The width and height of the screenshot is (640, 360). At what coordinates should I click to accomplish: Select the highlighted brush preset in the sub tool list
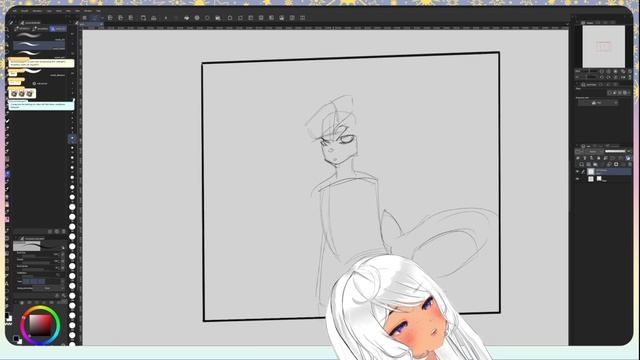(x=39, y=45)
